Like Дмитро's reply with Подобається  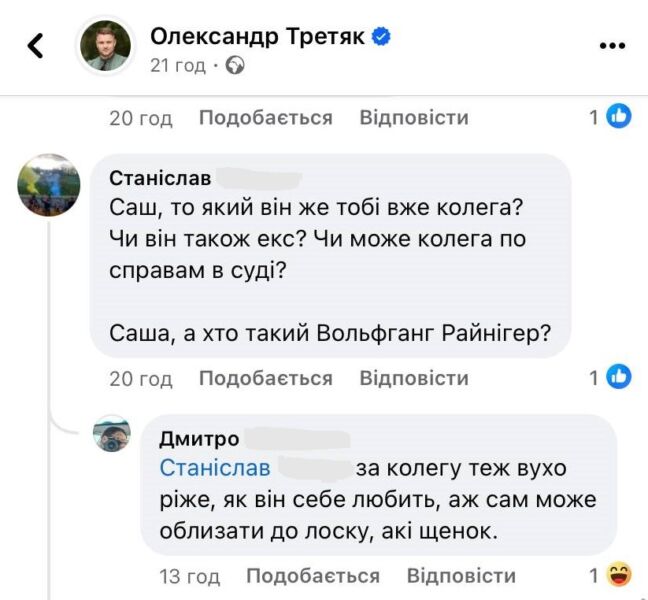pyautogui.click(x=313, y=576)
